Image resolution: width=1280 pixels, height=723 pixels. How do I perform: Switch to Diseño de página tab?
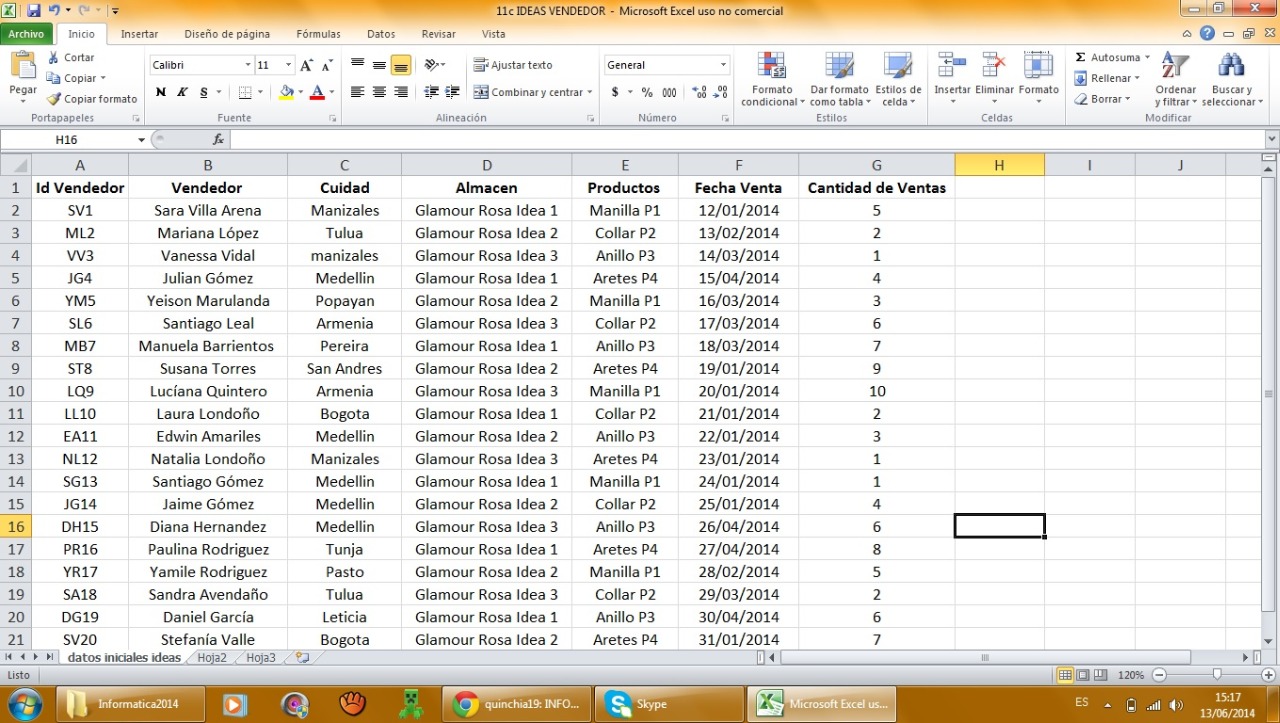point(227,34)
